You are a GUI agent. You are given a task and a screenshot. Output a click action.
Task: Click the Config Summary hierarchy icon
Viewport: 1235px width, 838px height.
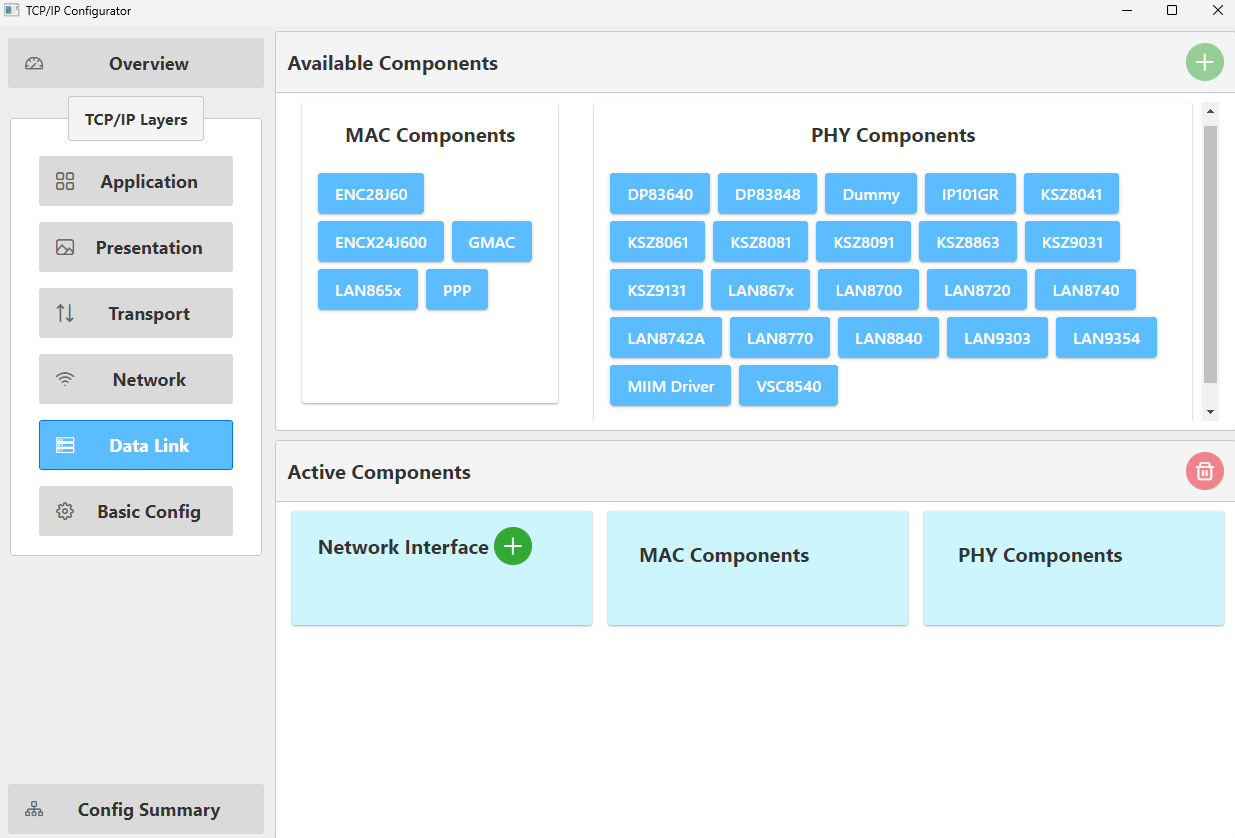coord(34,810)
